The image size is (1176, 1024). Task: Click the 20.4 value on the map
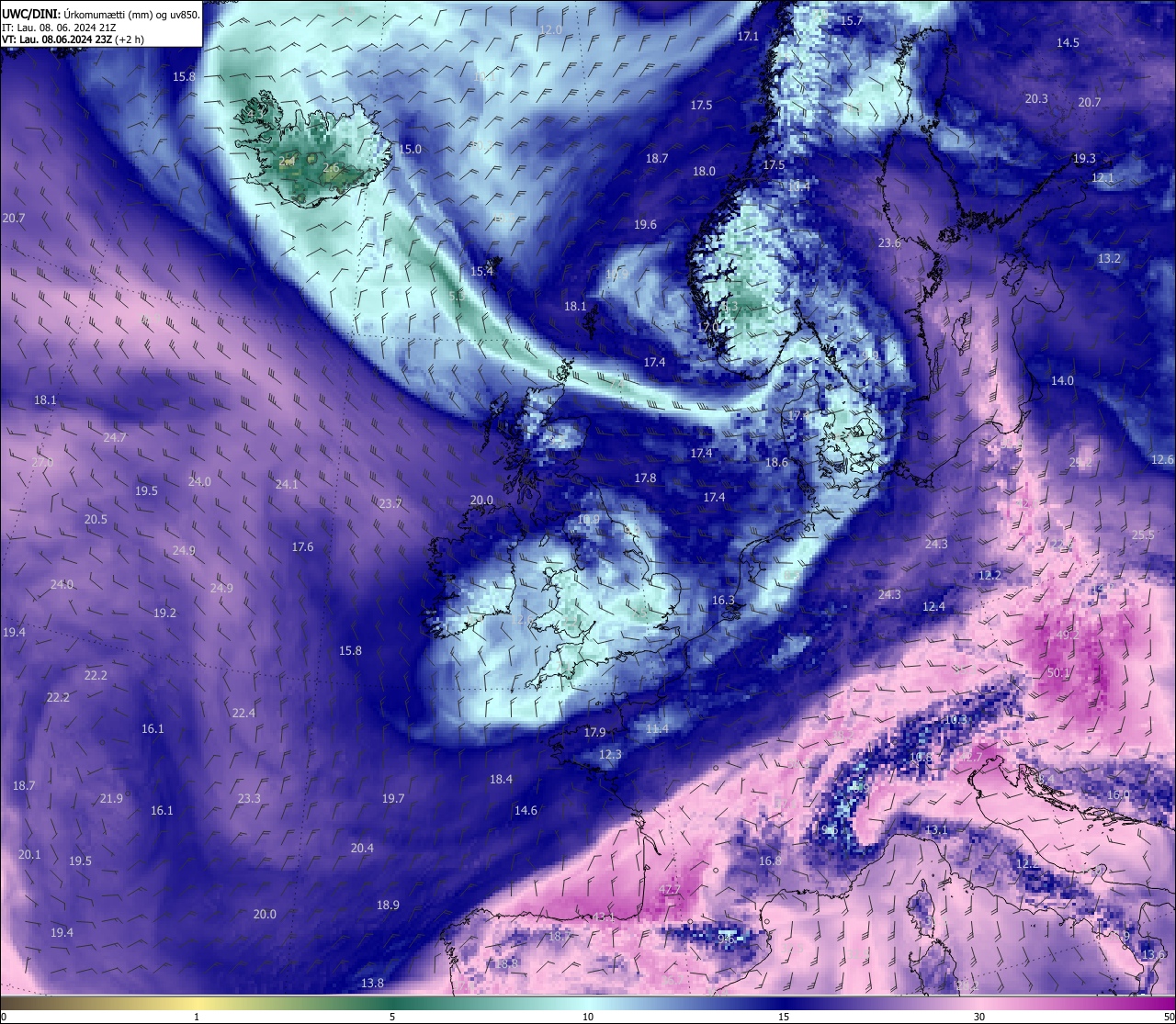(362, 848)
